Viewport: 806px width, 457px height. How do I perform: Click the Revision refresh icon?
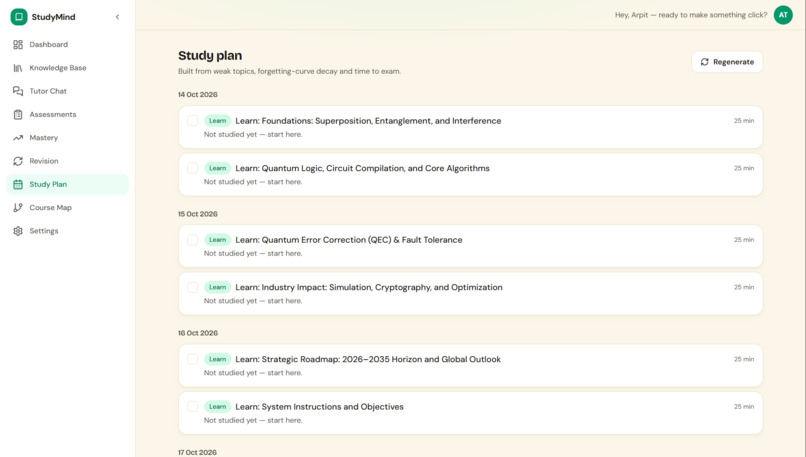(x=18, y=161)
